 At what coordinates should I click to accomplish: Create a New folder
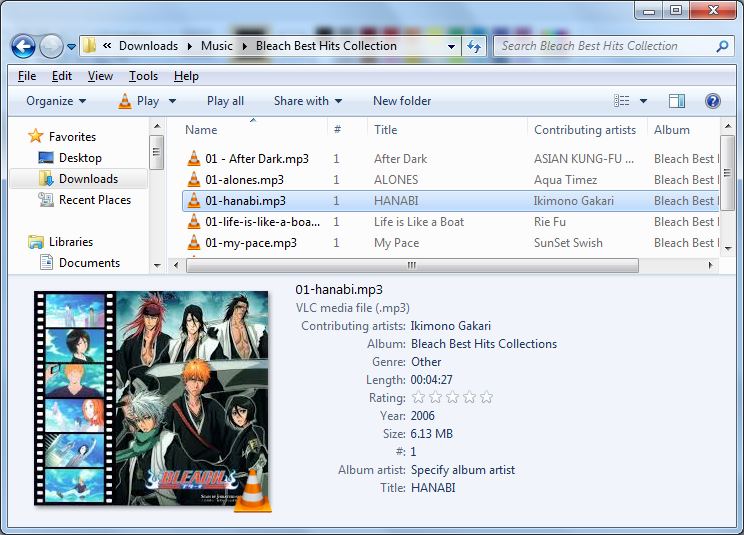coord(402,101)
